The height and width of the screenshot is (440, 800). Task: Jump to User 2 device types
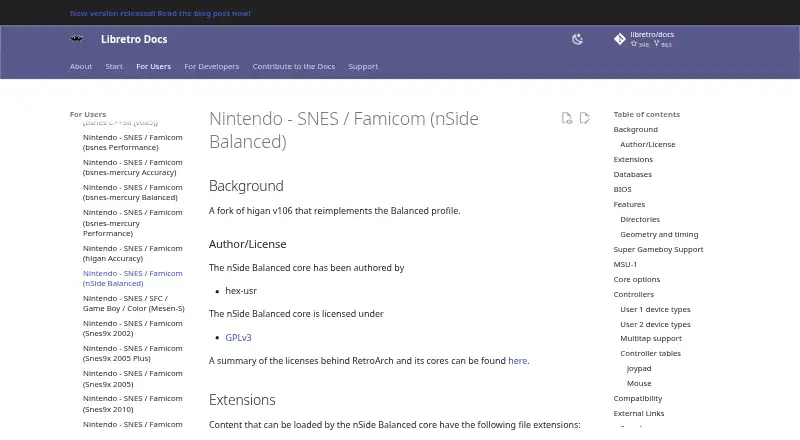click(x=655, y=325)
